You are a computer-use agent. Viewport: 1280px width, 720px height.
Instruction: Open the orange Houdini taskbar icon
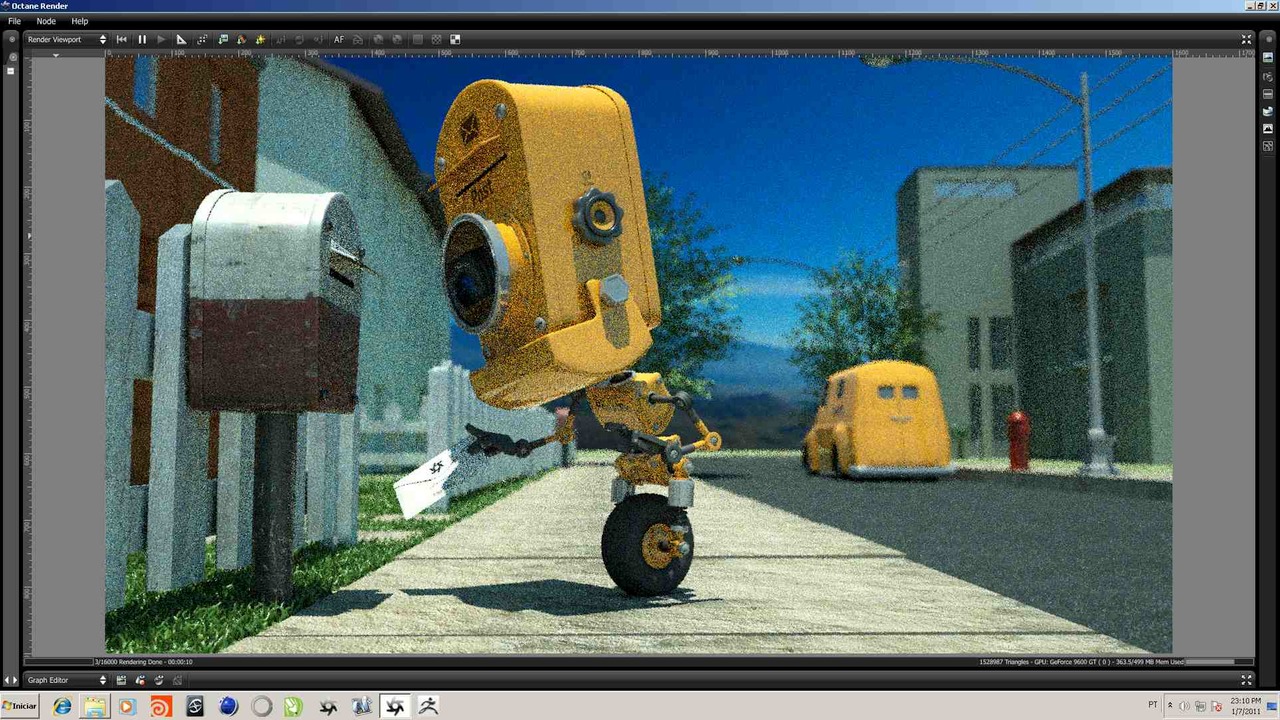(161, 707)
